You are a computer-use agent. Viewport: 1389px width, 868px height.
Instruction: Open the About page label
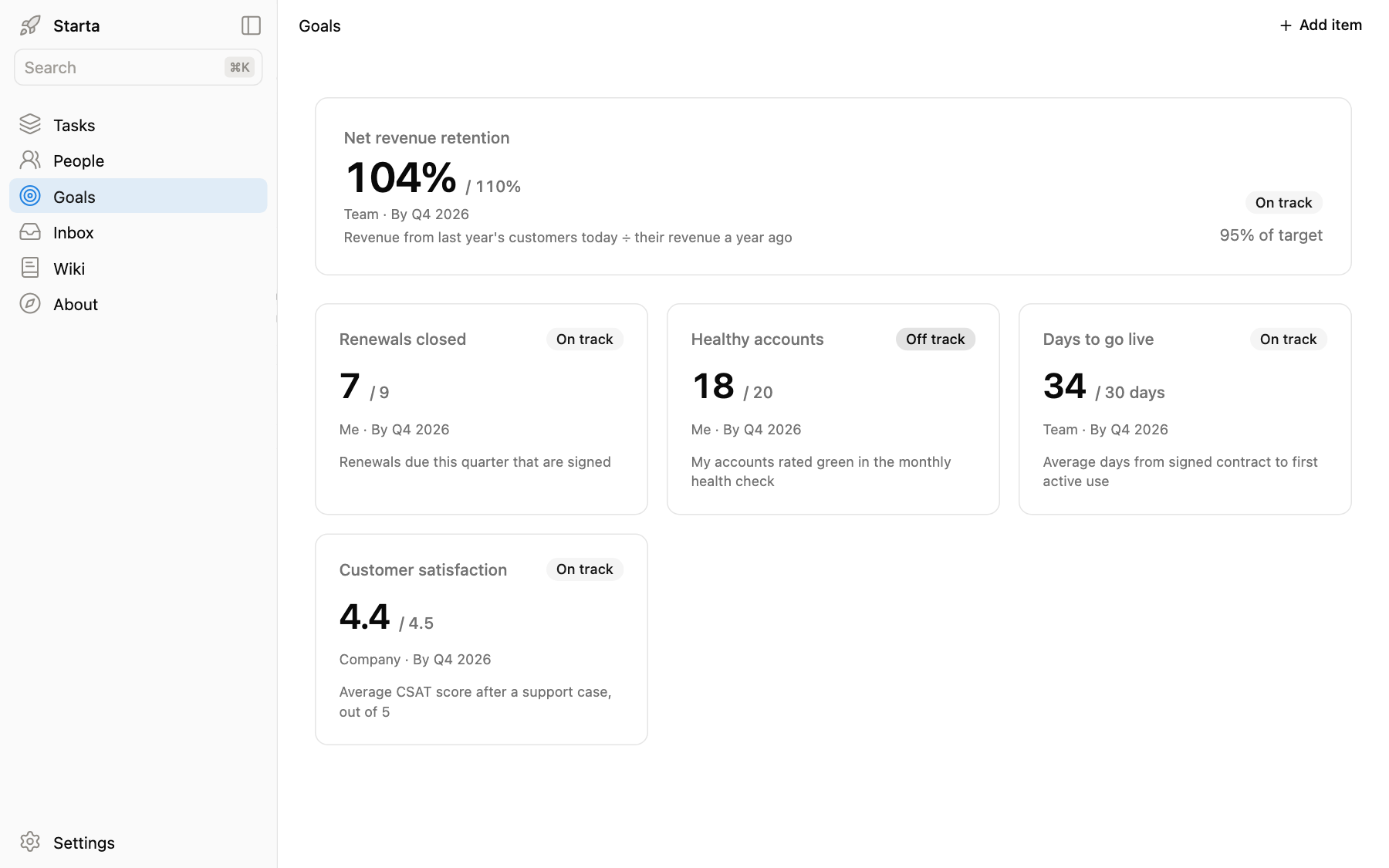pos(76,304)
